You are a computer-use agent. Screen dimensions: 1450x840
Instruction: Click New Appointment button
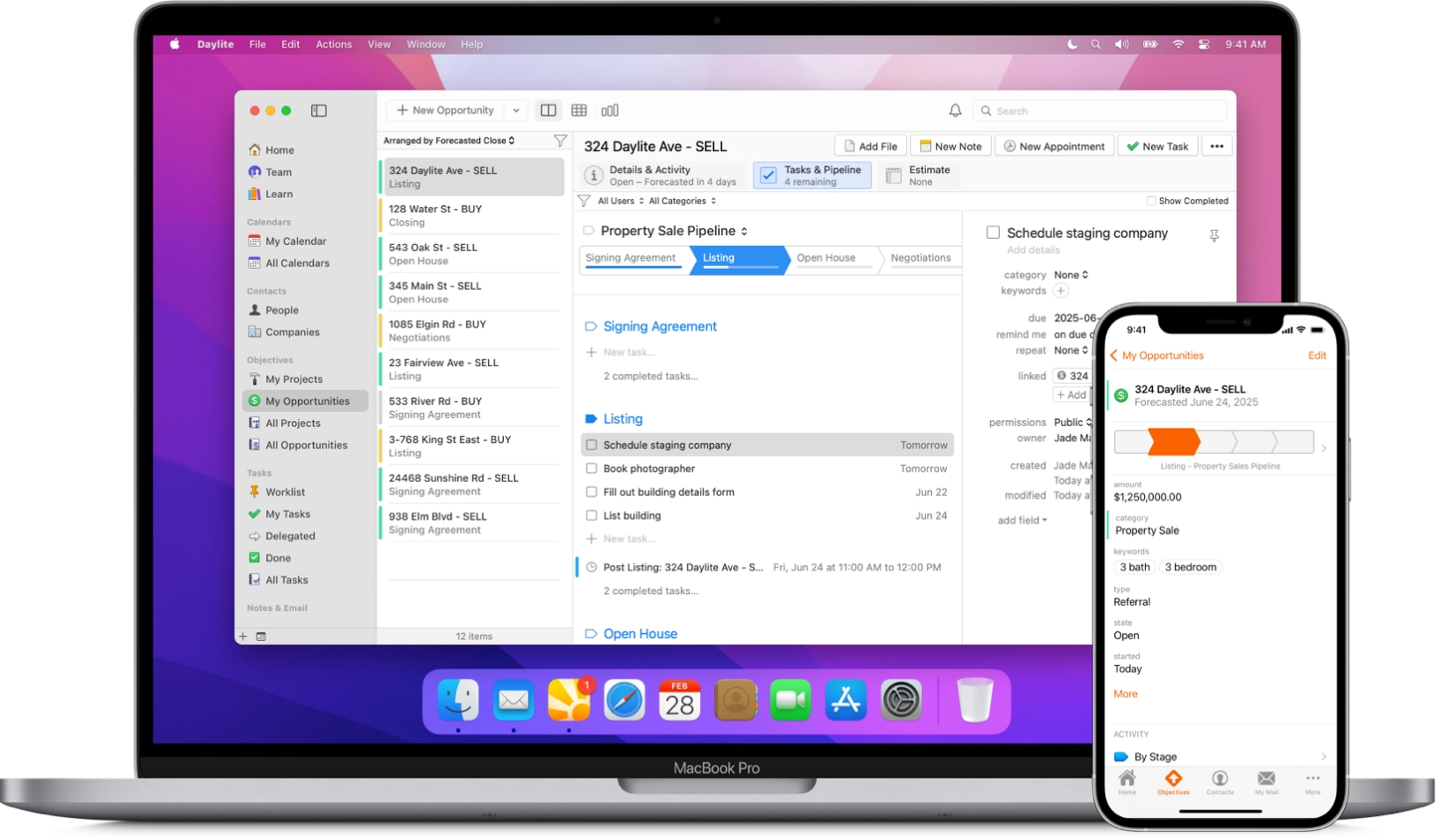coord(1054,146)
